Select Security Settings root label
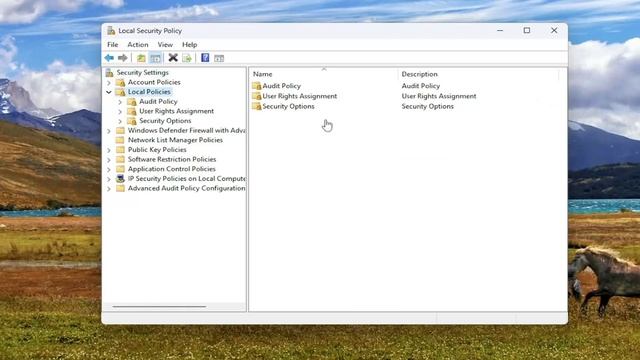 142,73
